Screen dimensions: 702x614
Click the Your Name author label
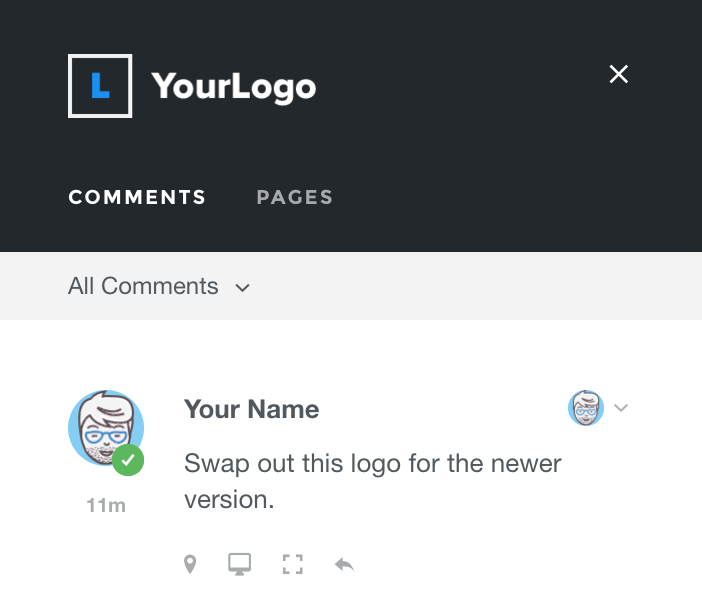pos(252,409)
